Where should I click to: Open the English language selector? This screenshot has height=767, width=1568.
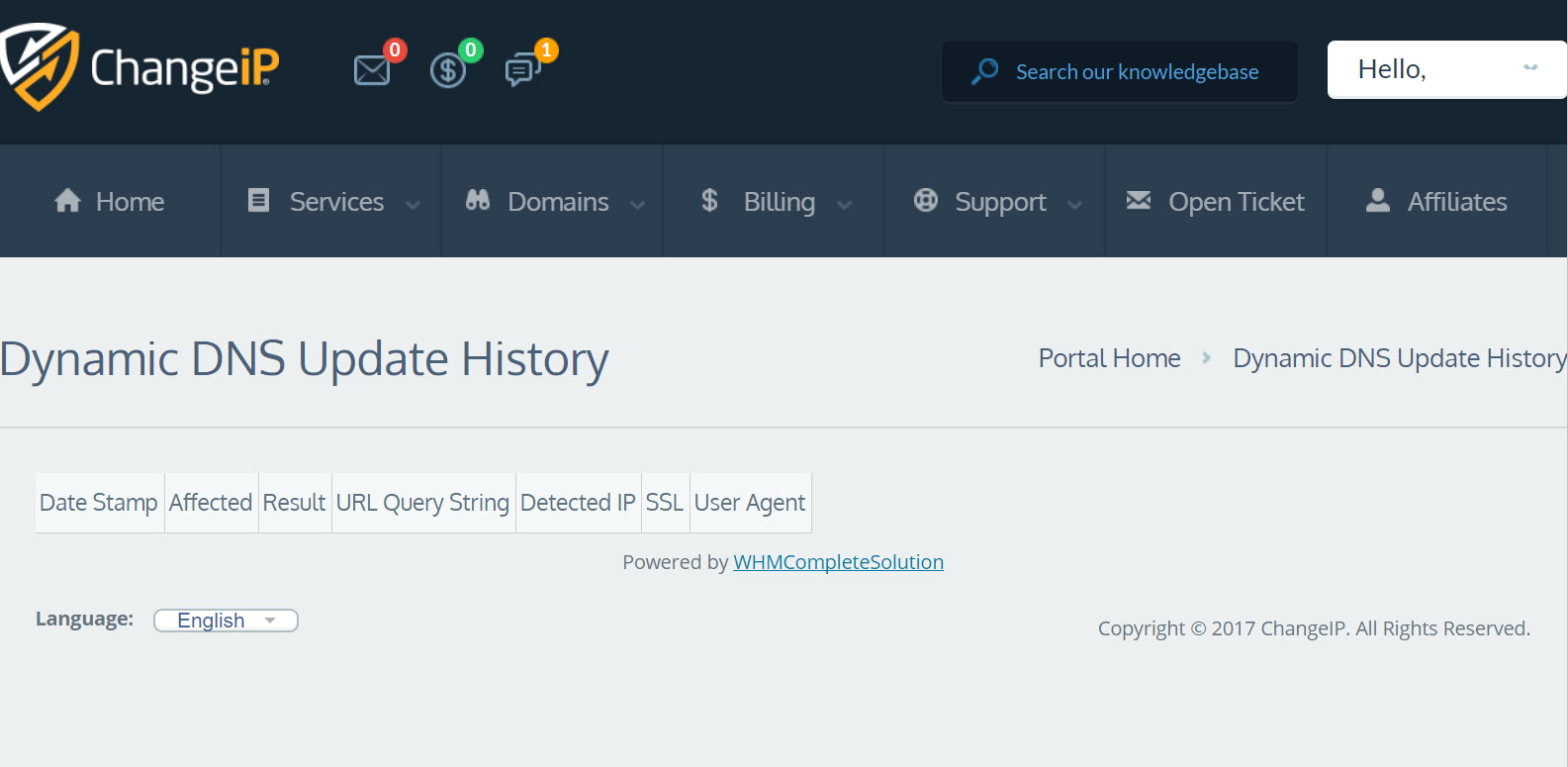[x=226, y=621]
